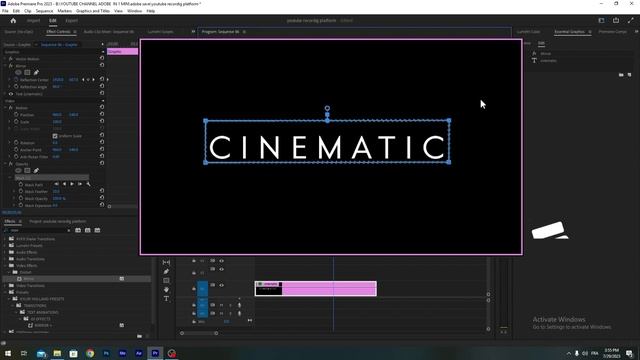
Task: Open the Sequence menu
Action: (44, 11)
